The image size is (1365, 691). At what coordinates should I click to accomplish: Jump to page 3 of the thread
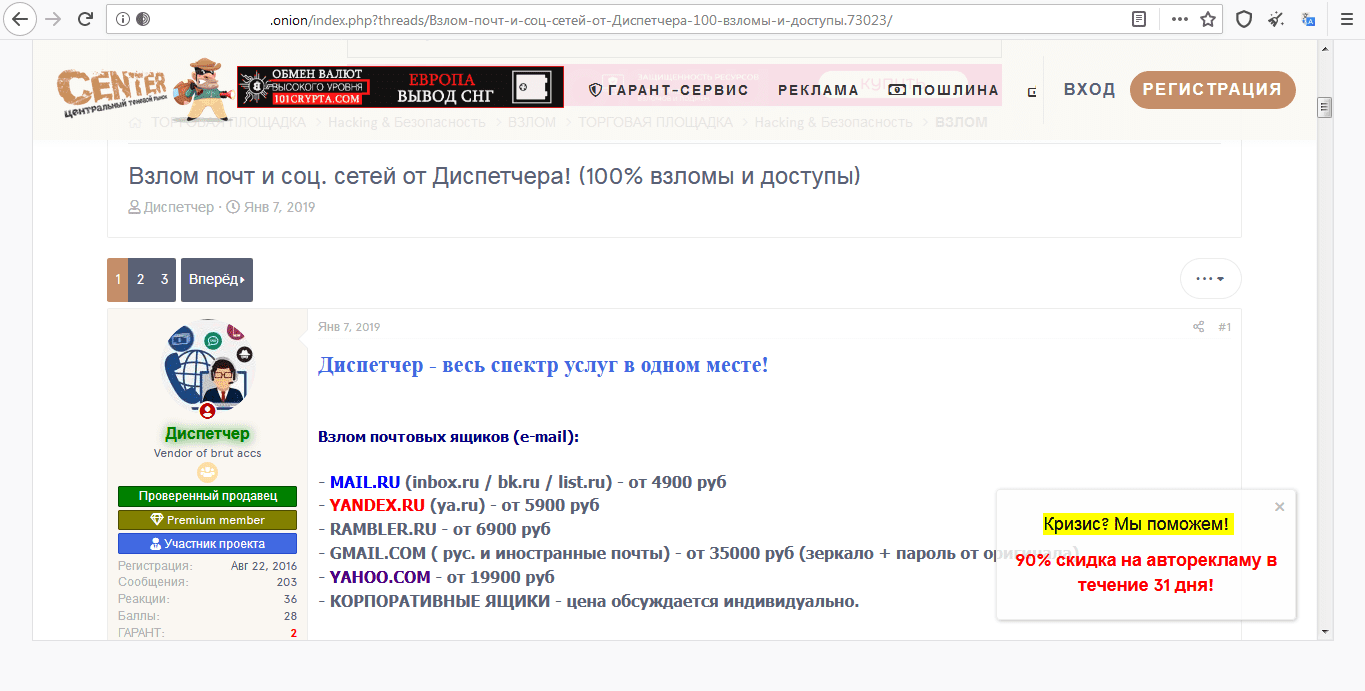(164, 280)
